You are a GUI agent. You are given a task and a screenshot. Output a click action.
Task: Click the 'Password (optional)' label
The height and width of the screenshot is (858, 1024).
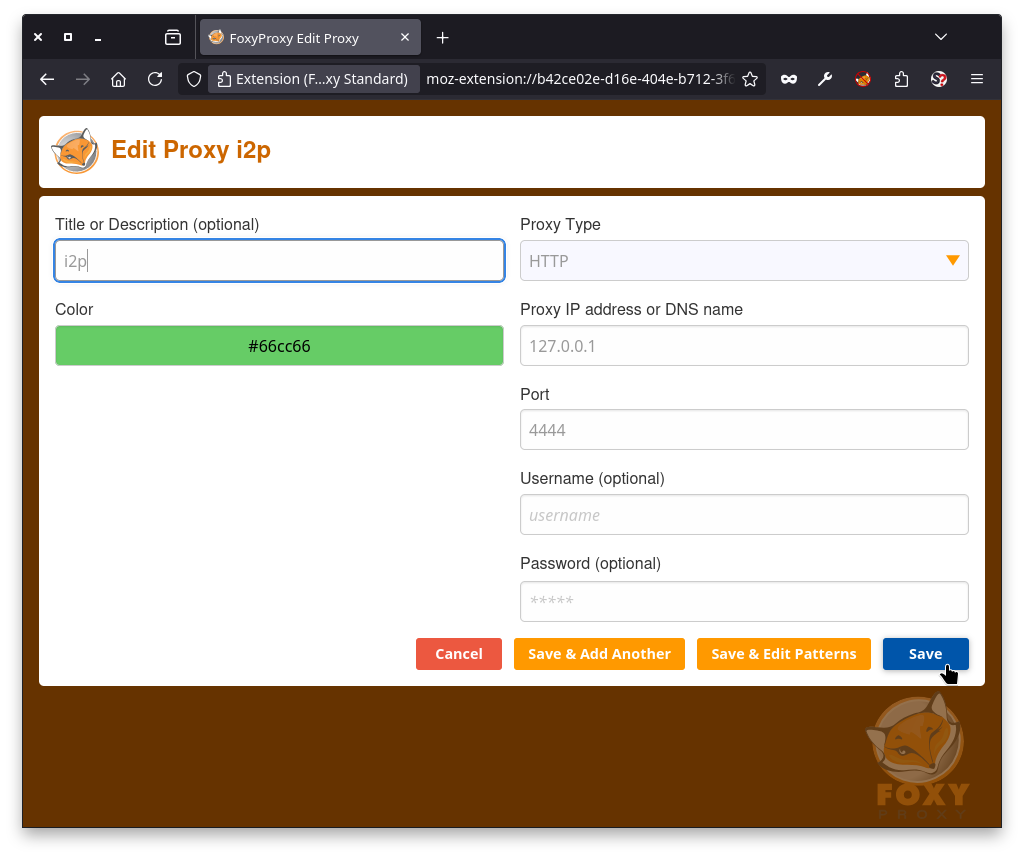pyautogui.click(x=590, y=563)
